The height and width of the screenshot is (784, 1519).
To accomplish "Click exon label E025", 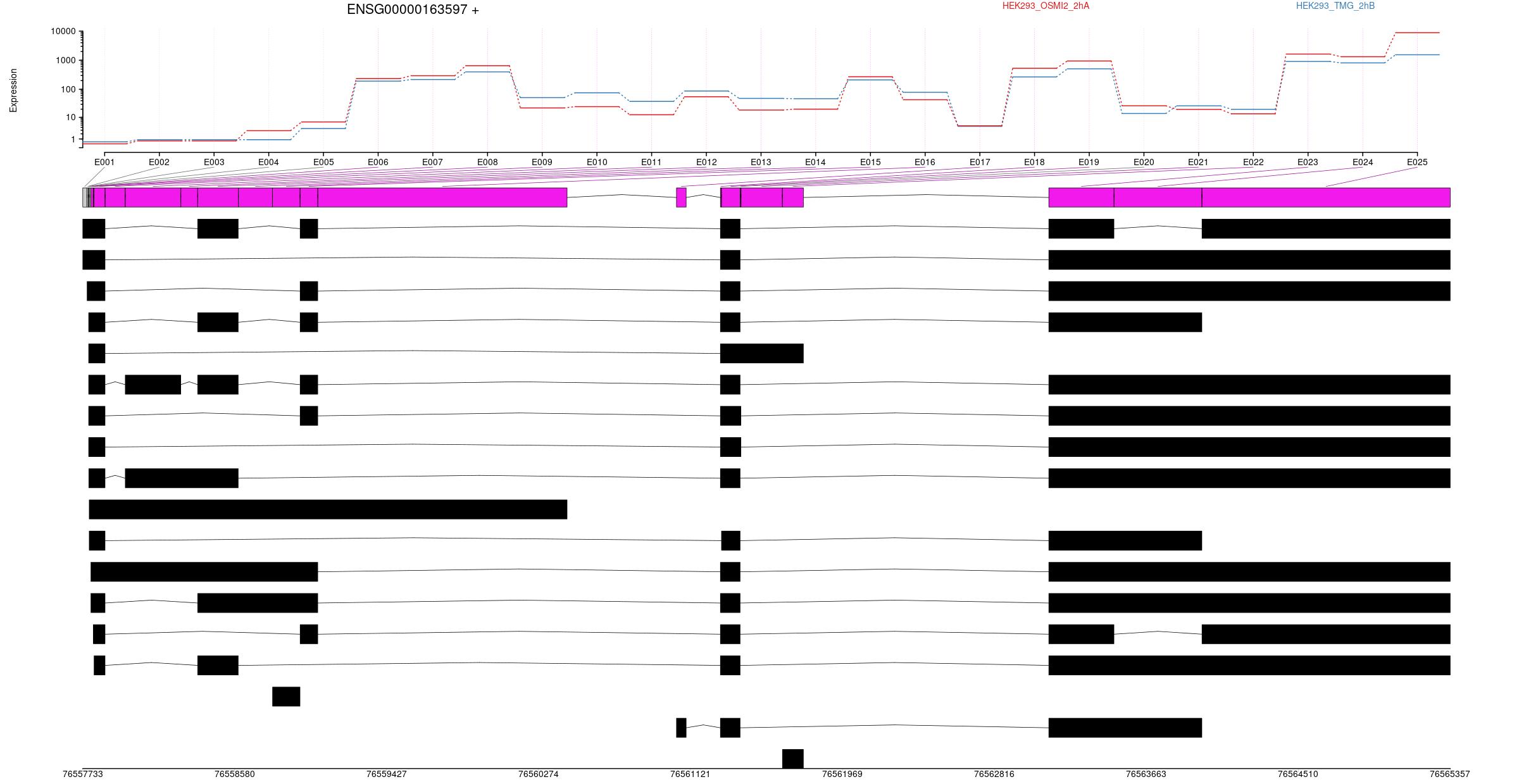I will coord(1417,162).
